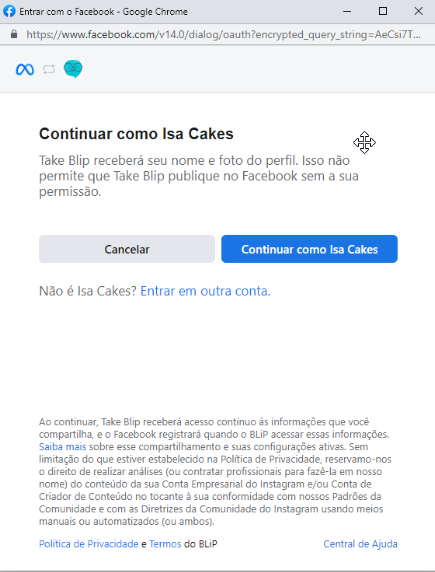The width and height of the screenshot is (435, 572).
Task: Click the Meta infinity logo icon
Action: (x=25, y=69)
